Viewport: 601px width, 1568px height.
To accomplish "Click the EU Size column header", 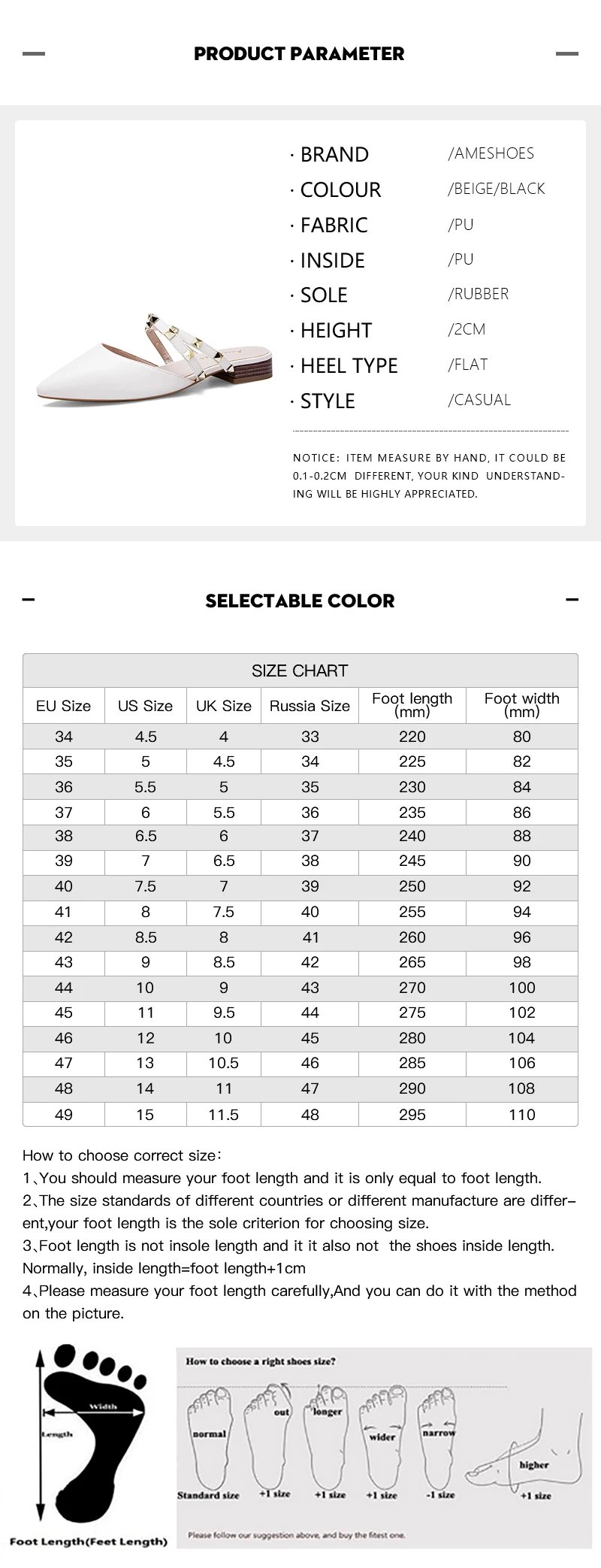I will [64, 706].
